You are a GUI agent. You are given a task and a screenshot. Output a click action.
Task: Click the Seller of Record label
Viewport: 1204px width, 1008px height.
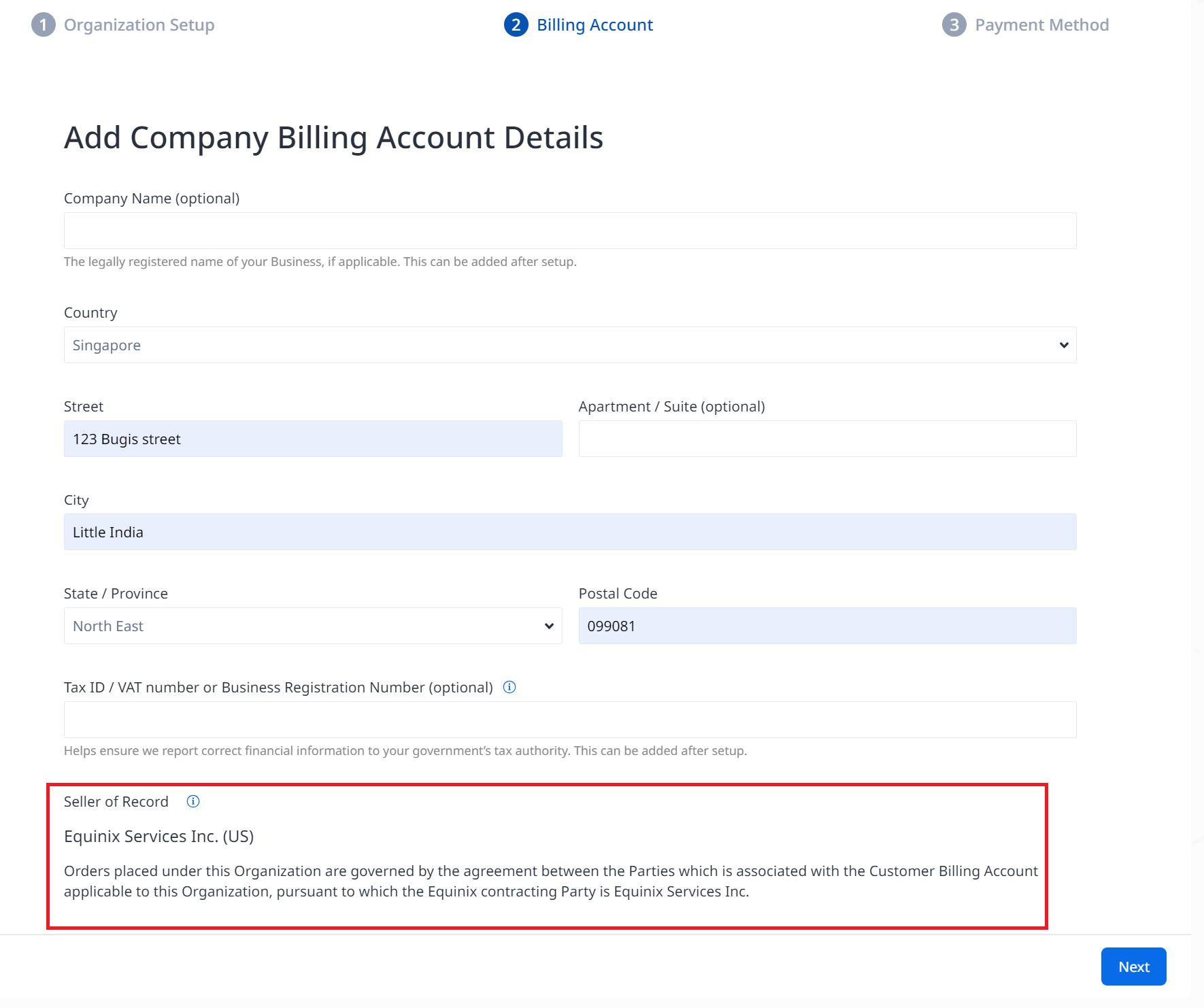pos(116,802)
